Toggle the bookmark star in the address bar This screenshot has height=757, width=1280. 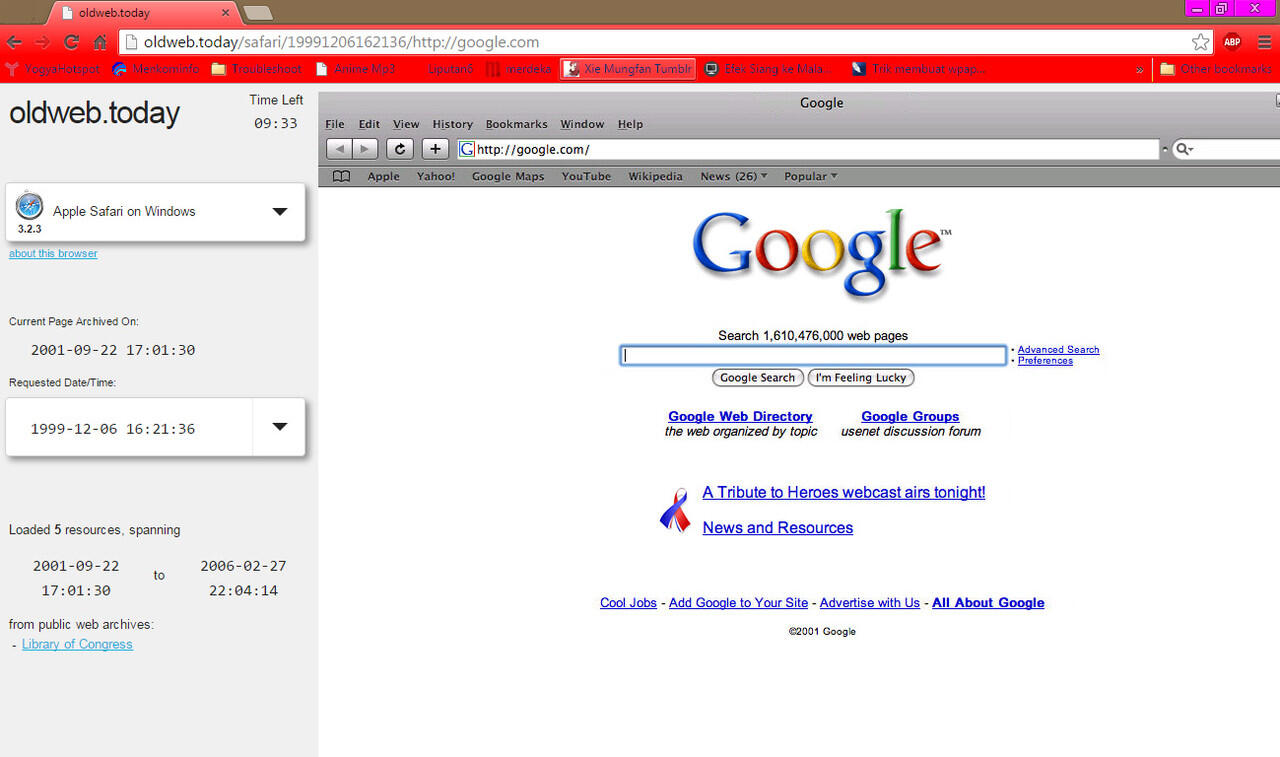coord(1199,42)
